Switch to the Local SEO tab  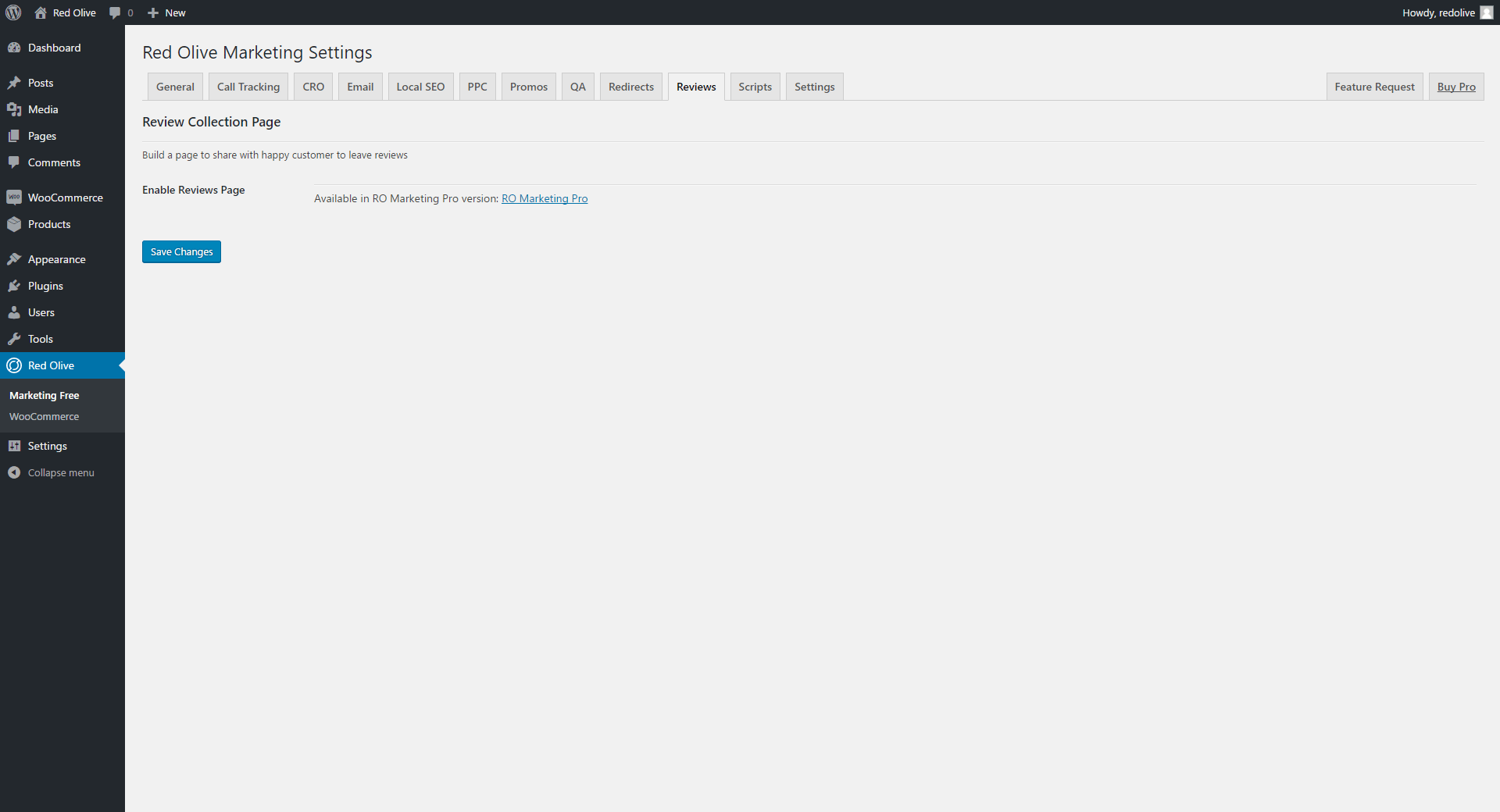[420, 87]
